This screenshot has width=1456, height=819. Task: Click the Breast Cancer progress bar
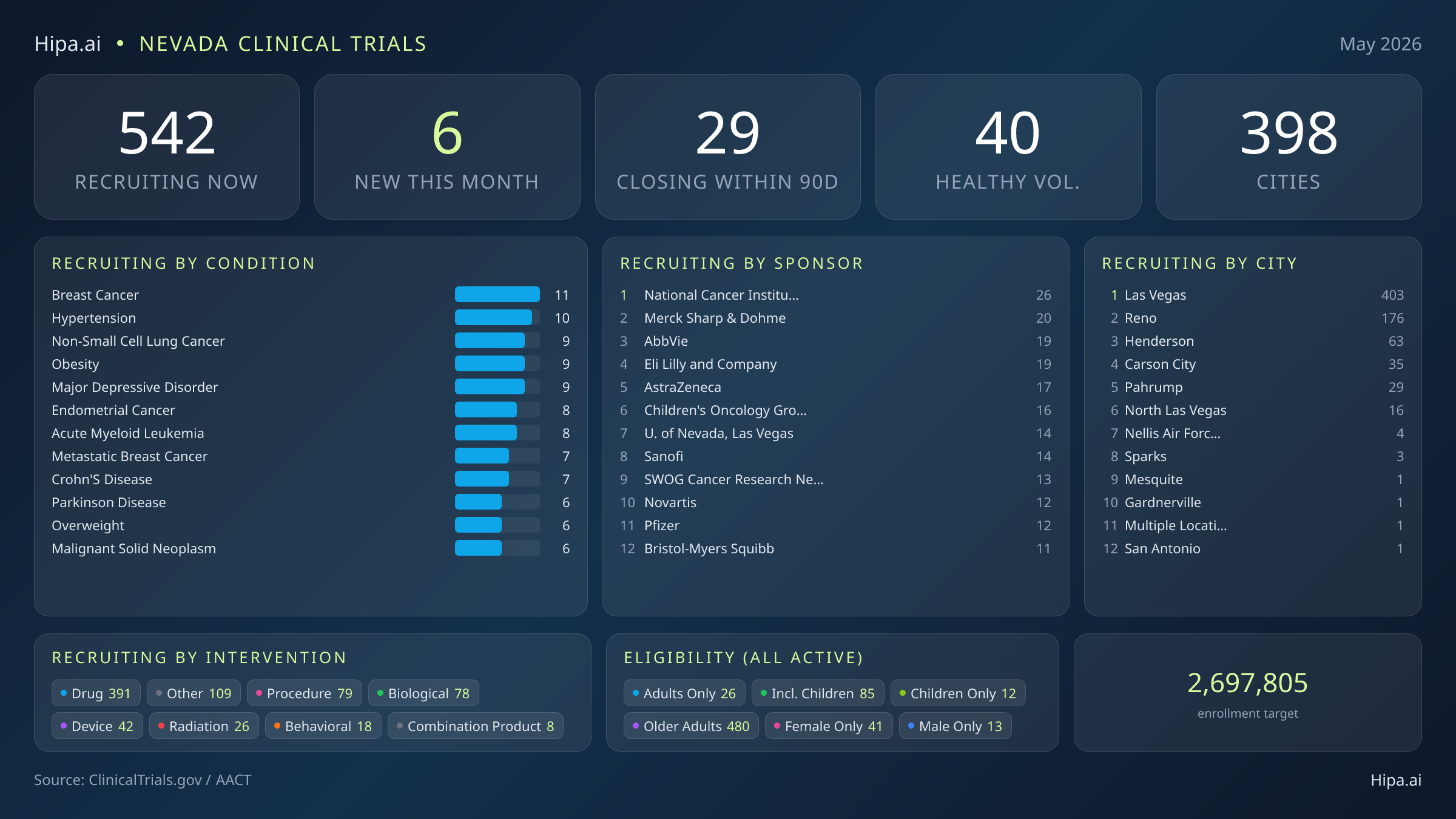tap(497, 294)
